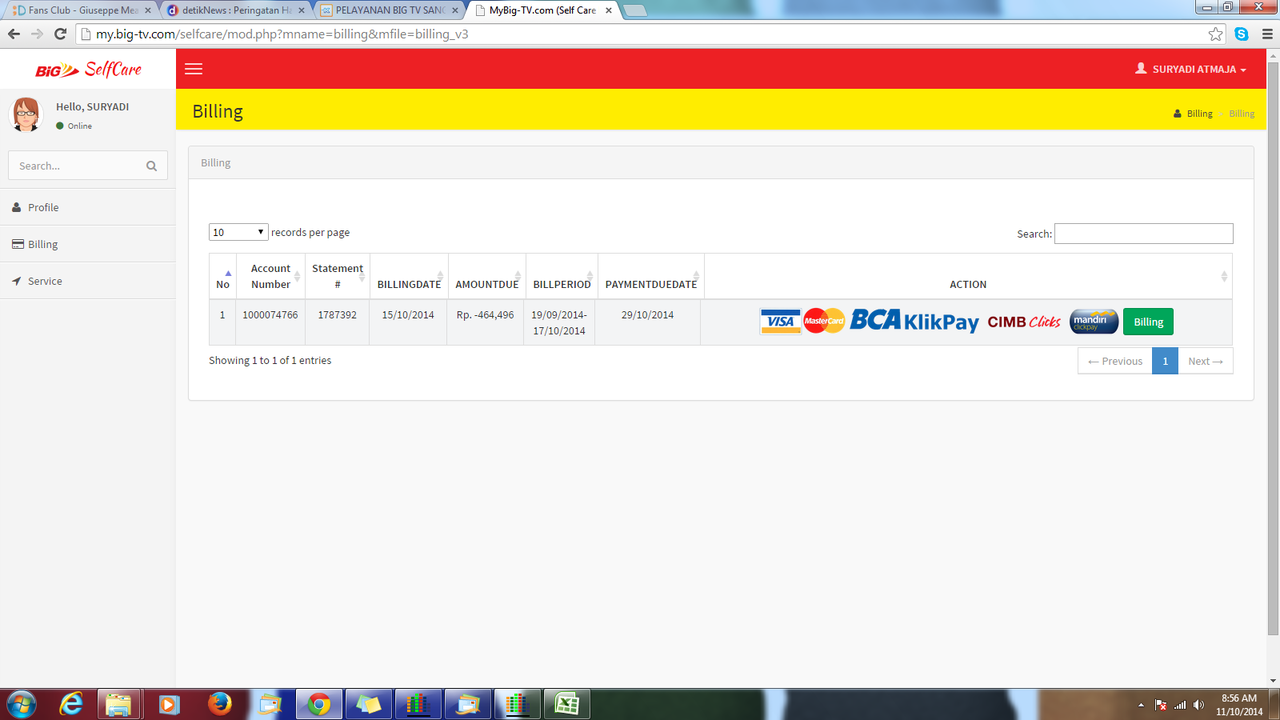Select page 1 in pagination

(x=1165, y=361)
